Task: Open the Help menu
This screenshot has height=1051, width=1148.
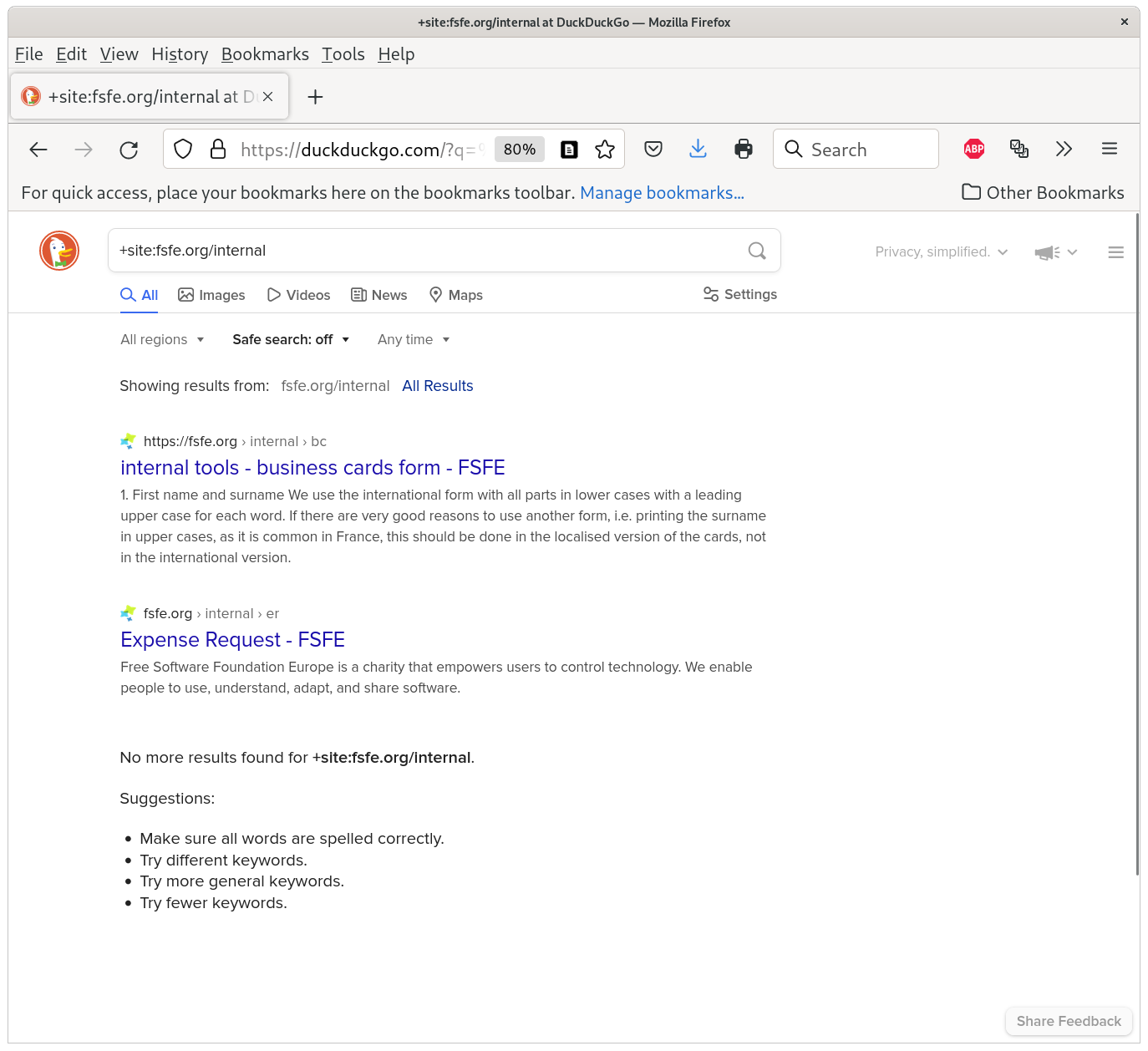Action: click(x=396, y=54)
